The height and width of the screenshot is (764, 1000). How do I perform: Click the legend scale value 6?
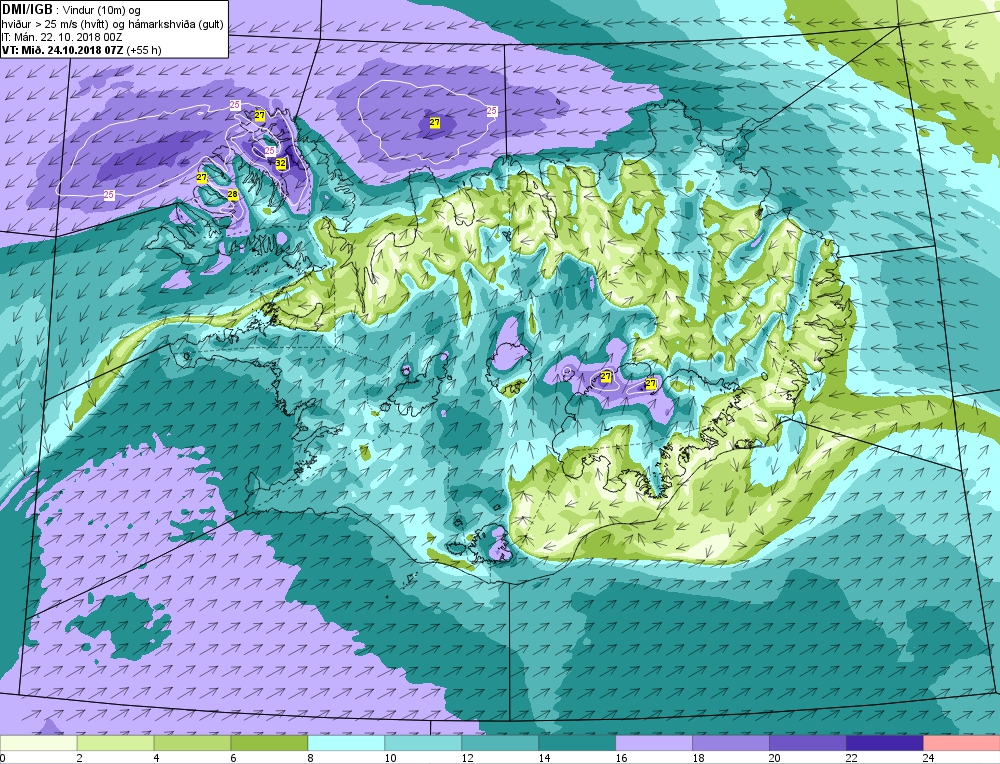233,758
